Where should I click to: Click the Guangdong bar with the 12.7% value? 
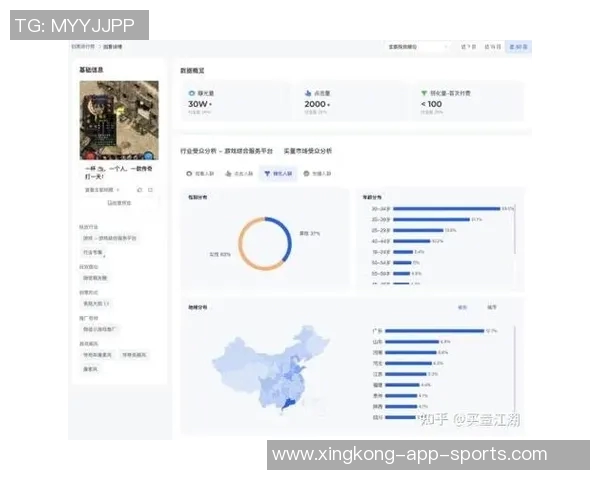[435, 331]
